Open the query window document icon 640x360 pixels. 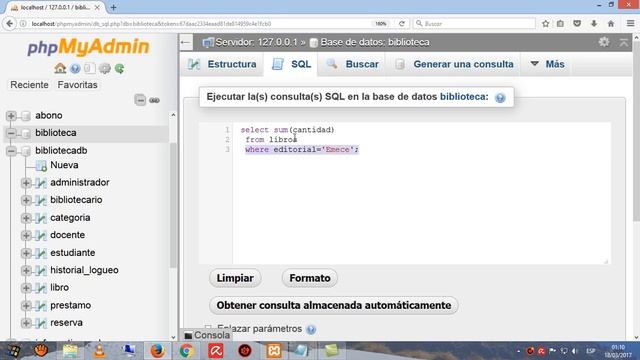pos(89,68)
